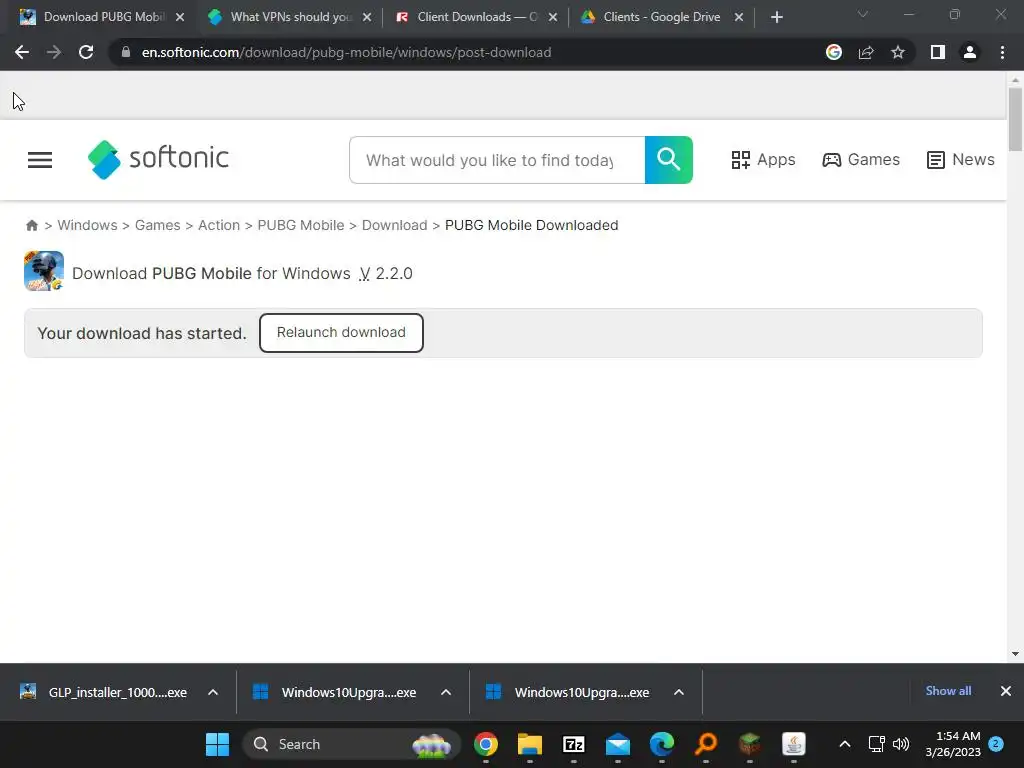
Task: Open the Chrome profile menu
Action: coord(970,52)
